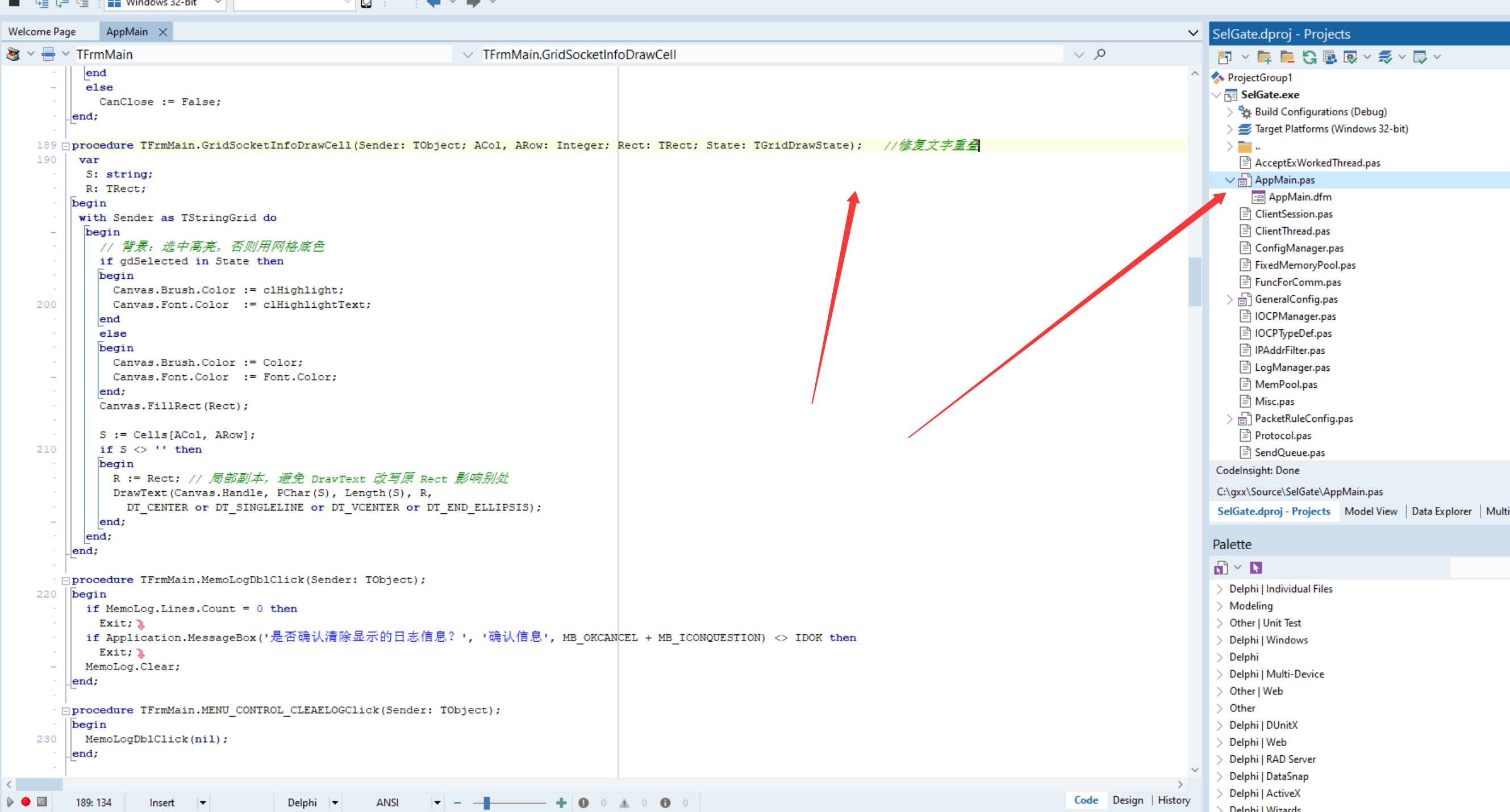Image resolution: width=1510 pixels, height=812 pixels.
Task: Click the blue sections icon beside TFrmMain
Action: click(x=49, y=55)
